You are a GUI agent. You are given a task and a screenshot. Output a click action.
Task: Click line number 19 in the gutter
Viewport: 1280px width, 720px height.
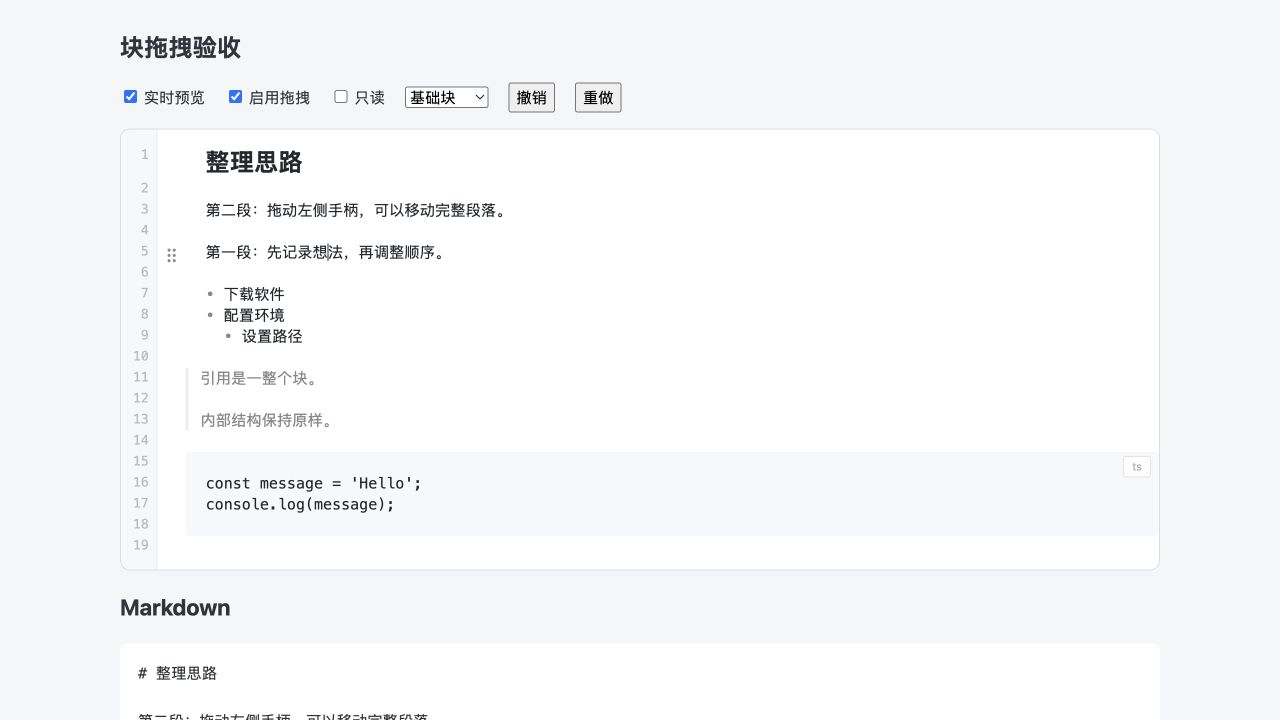[x=141, y=545]
